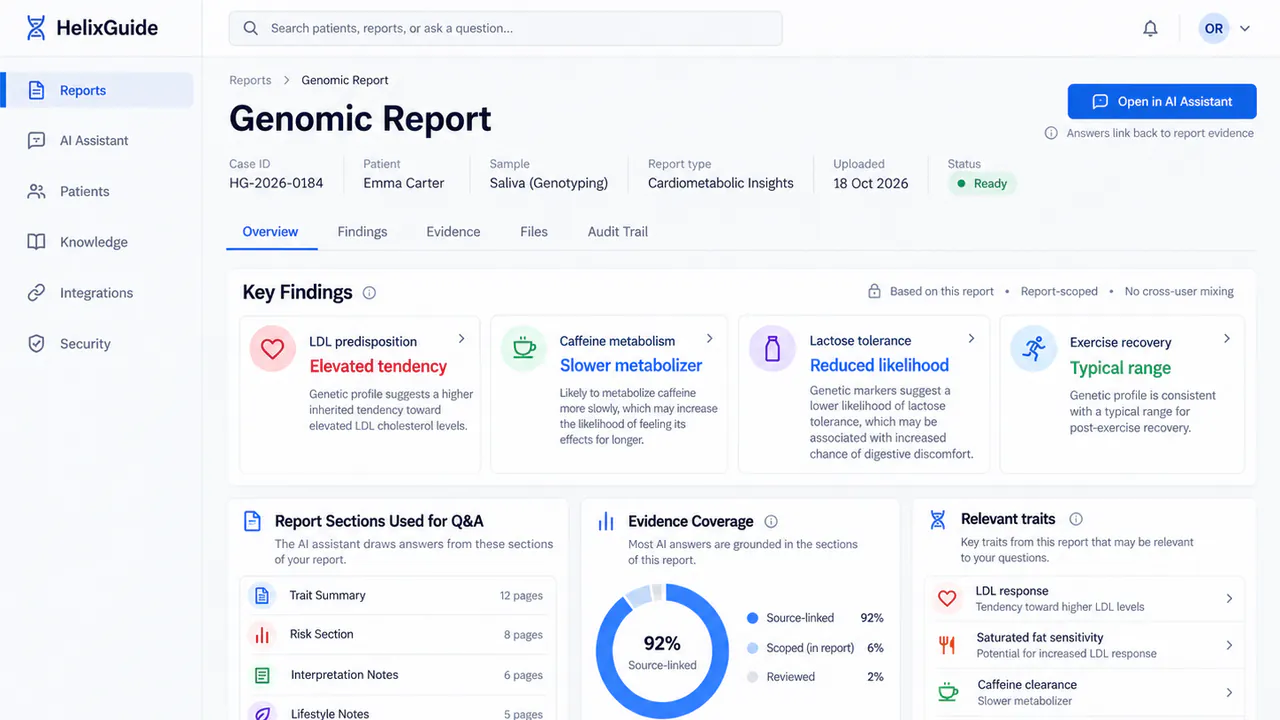1280x720 pixels.
Task: Switch to the Evidence tab
Action: click(453, 232)
